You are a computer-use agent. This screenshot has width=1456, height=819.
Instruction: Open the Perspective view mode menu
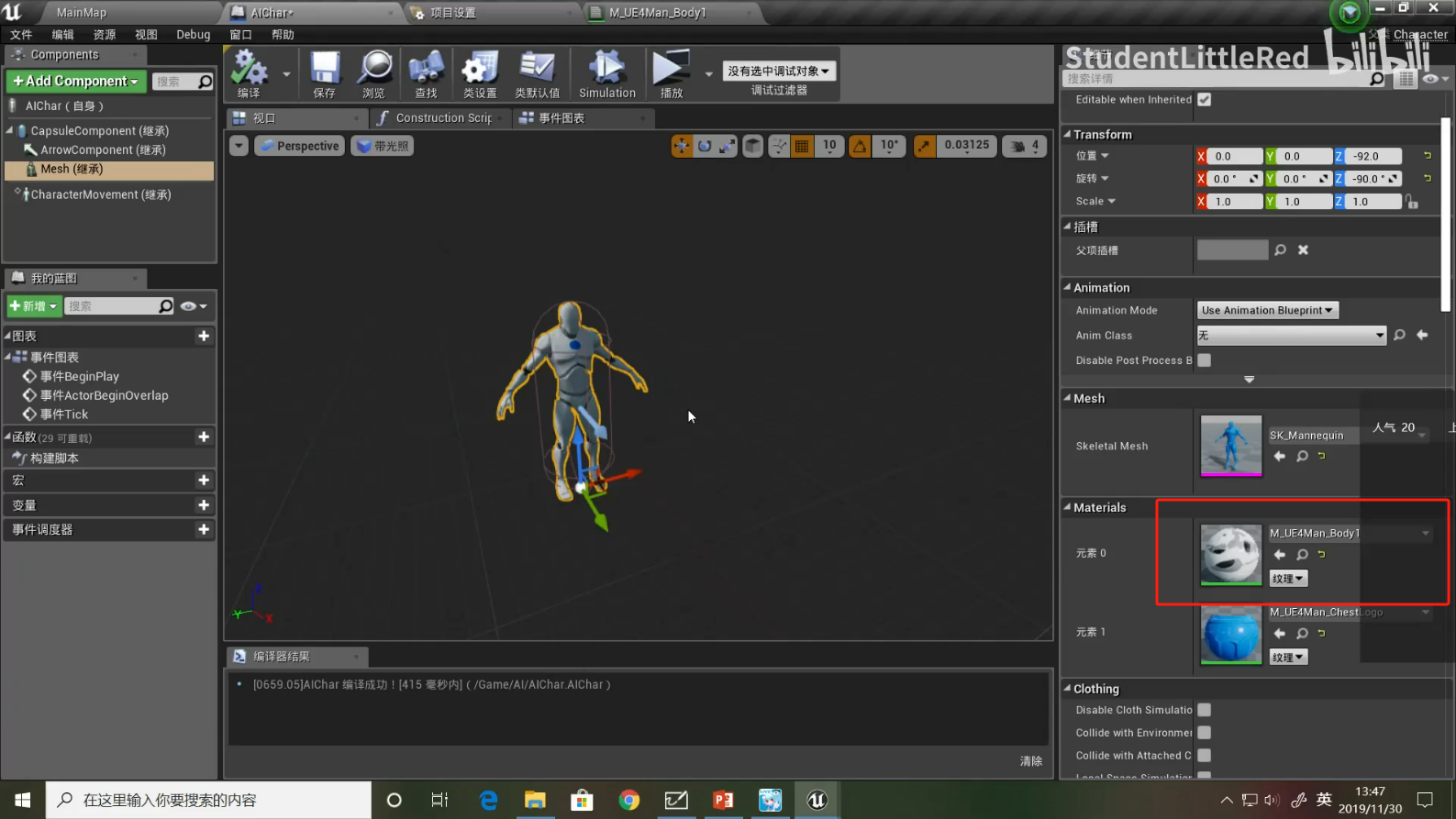(299, 146)
